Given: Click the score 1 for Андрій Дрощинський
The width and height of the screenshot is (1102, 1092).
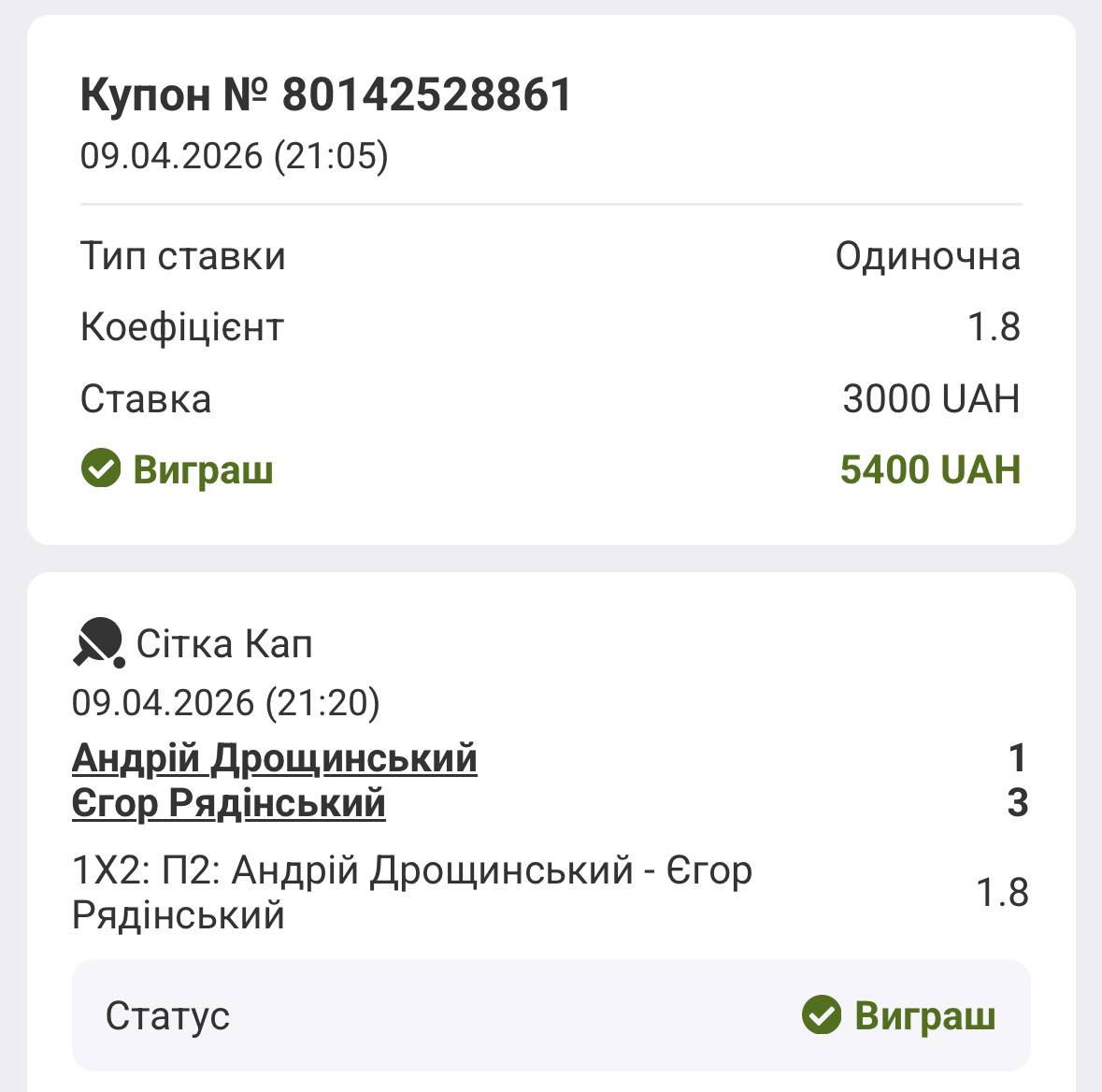Looking at the screenshot, I should coord(1017,758).
